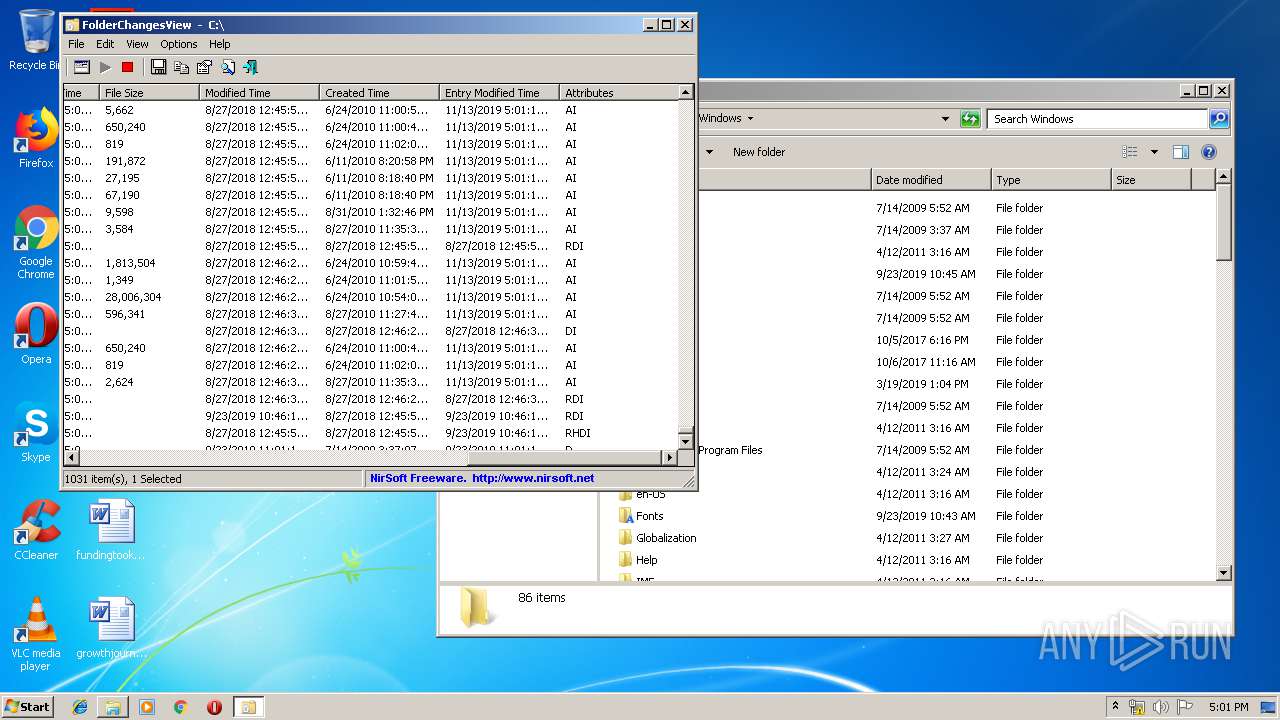Open the Help menu in FolderChangesView
The image size is (1280, 720).
pos(220,44)
